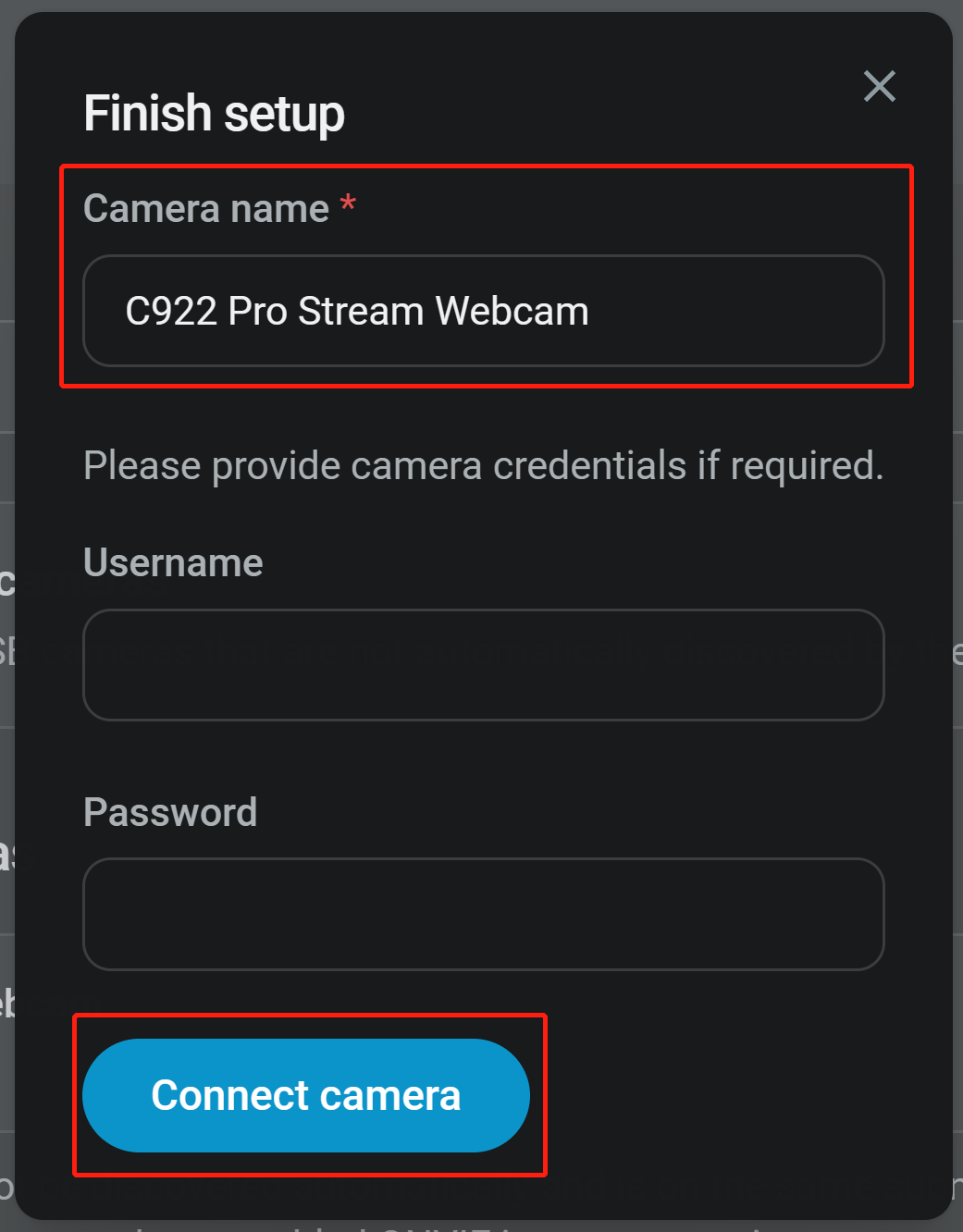
Task: Click the 'Camera name' label
Action: point(206,208)
